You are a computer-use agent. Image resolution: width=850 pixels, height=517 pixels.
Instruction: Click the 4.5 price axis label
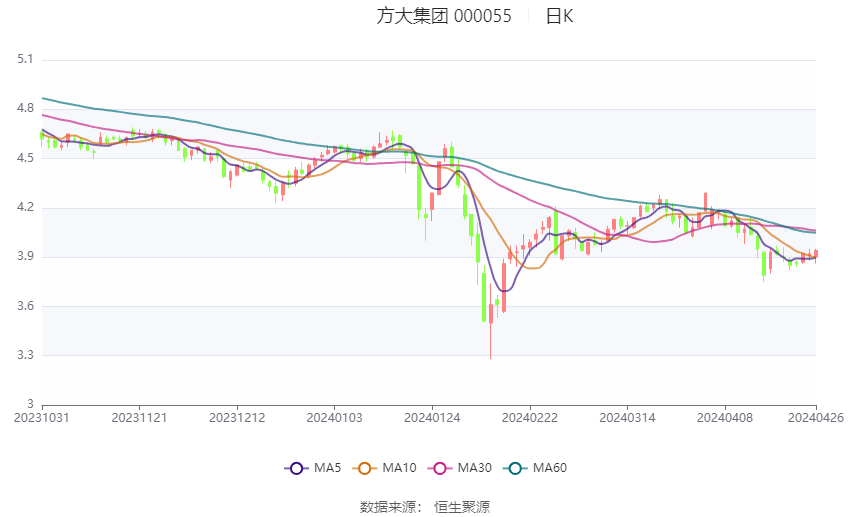25,158
